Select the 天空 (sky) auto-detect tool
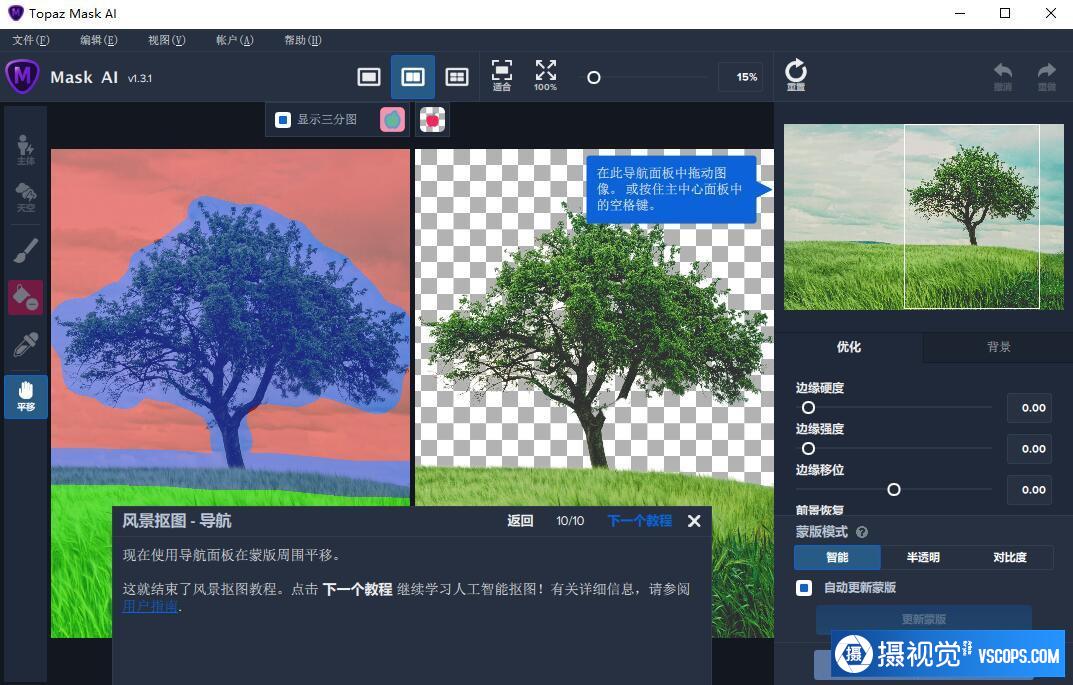 pos(25,197)
